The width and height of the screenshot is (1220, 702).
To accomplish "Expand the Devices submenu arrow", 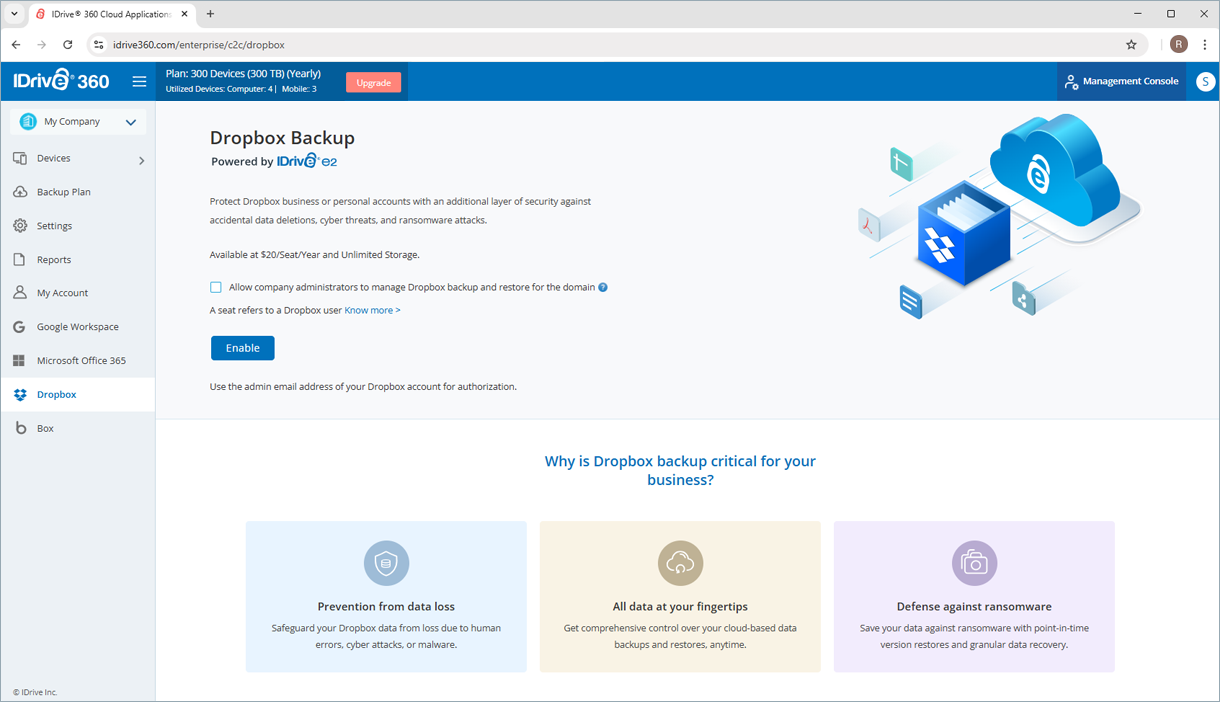I will [x=141, y=160].
